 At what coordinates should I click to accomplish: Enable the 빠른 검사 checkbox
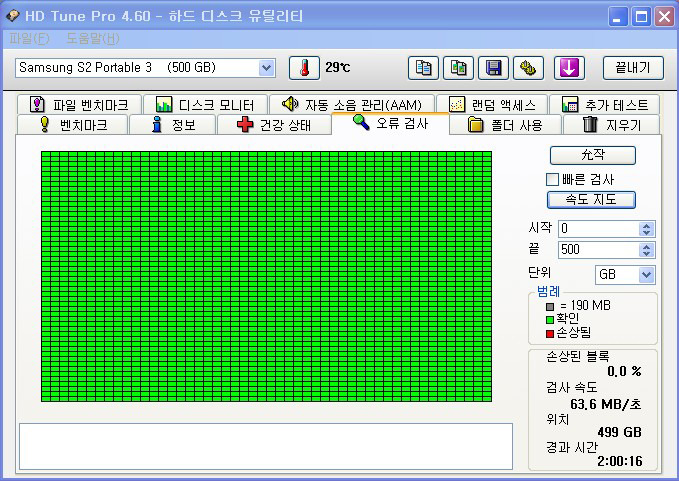point(552,179)
